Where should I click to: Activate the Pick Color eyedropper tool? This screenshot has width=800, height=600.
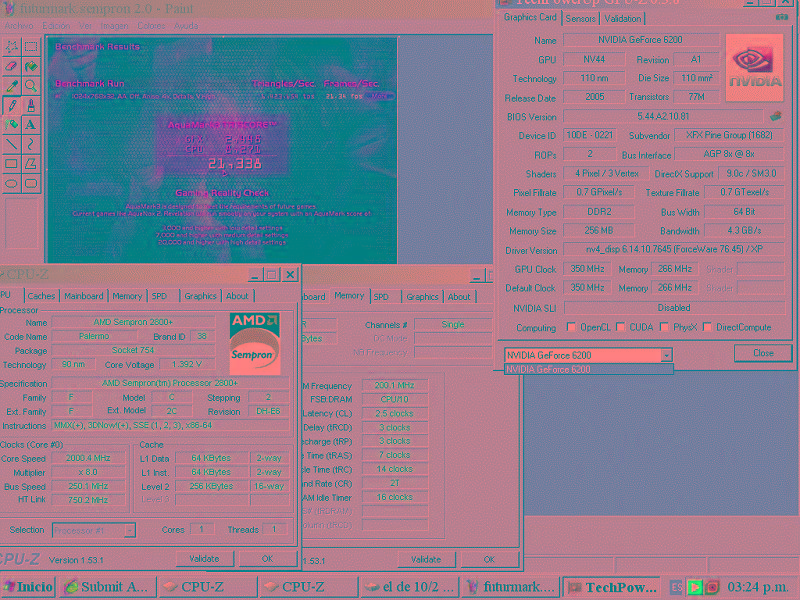[12, 86]
